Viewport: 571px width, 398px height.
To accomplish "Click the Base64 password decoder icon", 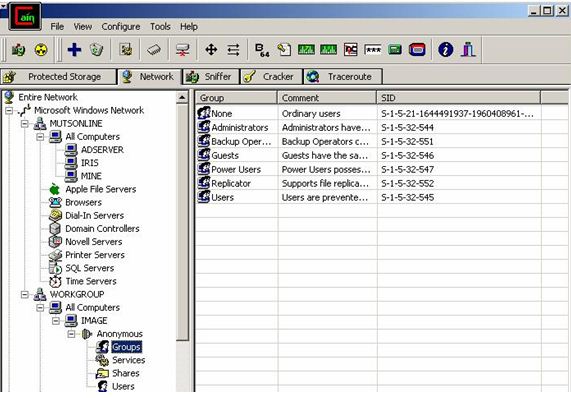I will (262, 50).
